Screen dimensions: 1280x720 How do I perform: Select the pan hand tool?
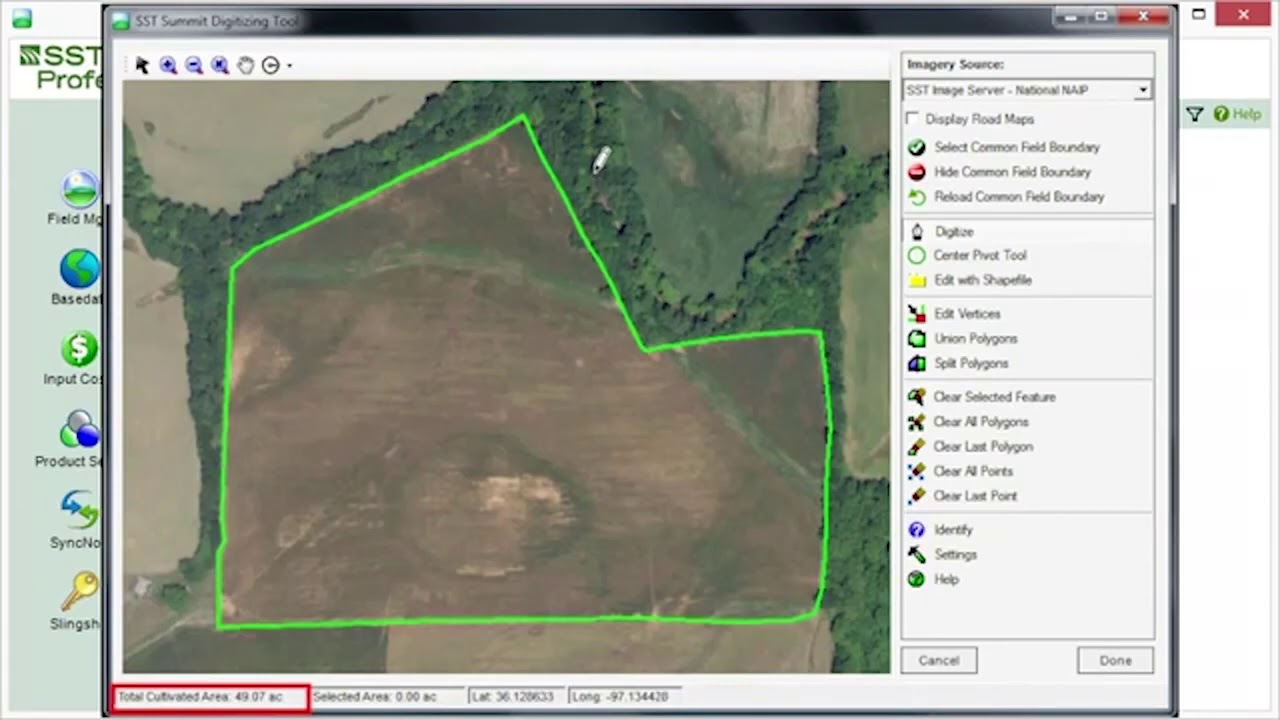pyautogui.click(x=245, y=65)
